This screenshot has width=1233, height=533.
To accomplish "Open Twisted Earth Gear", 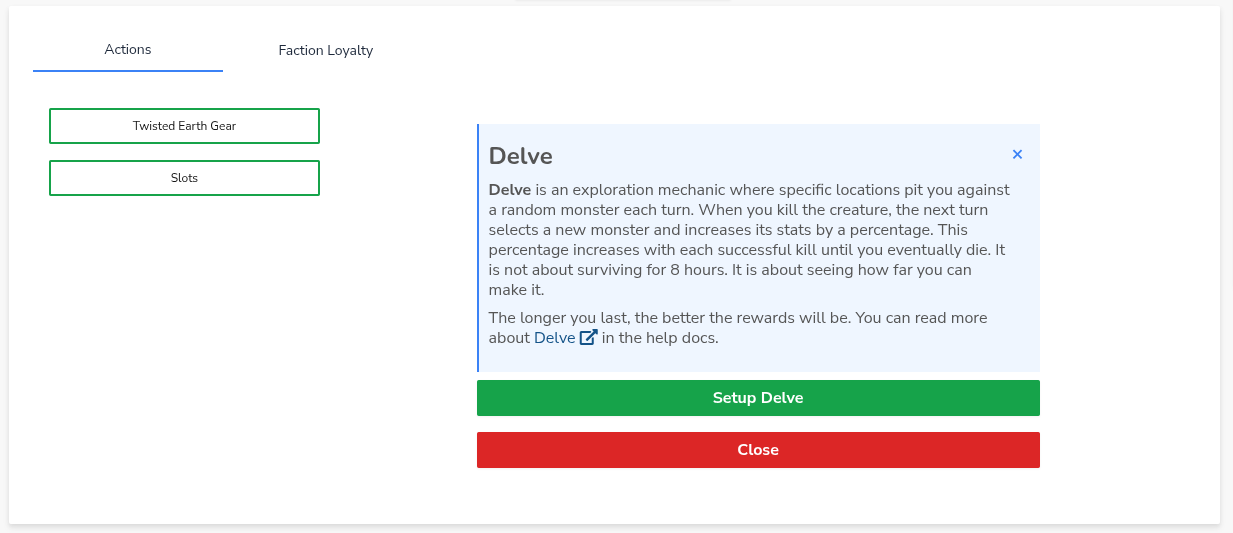I will 184,126.
